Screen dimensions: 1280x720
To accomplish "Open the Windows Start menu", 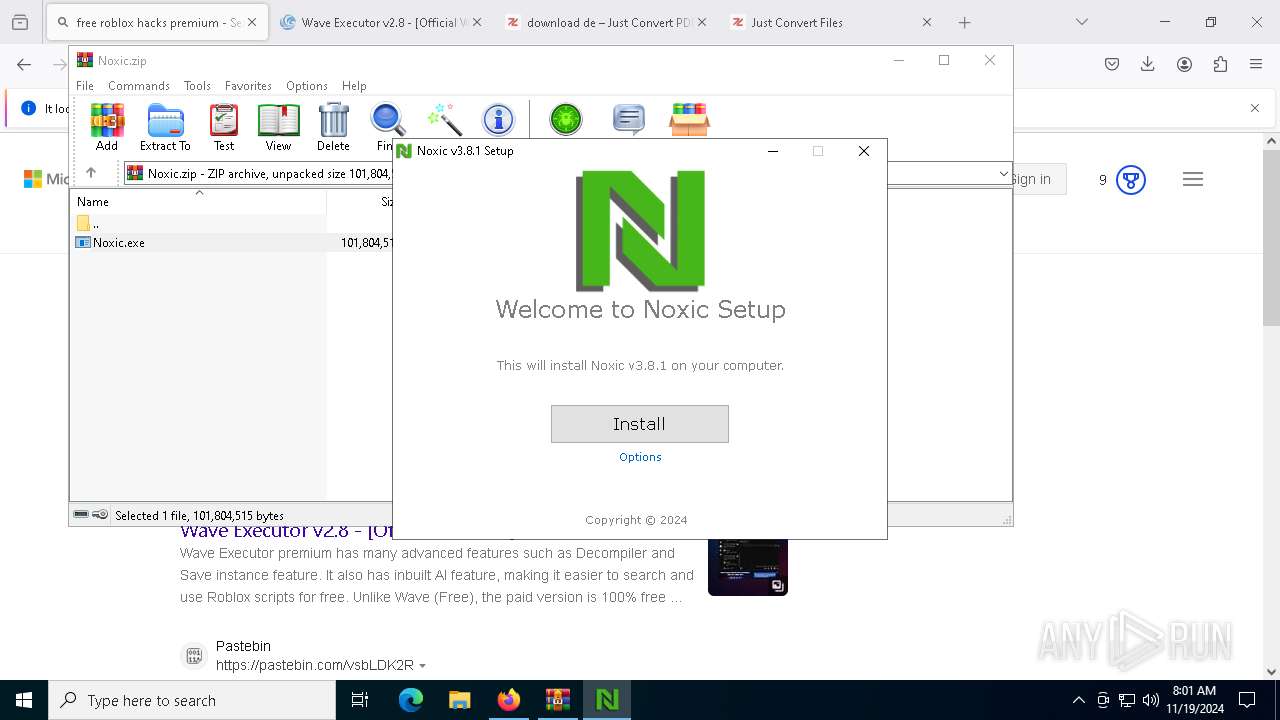I will click(24, 700).
